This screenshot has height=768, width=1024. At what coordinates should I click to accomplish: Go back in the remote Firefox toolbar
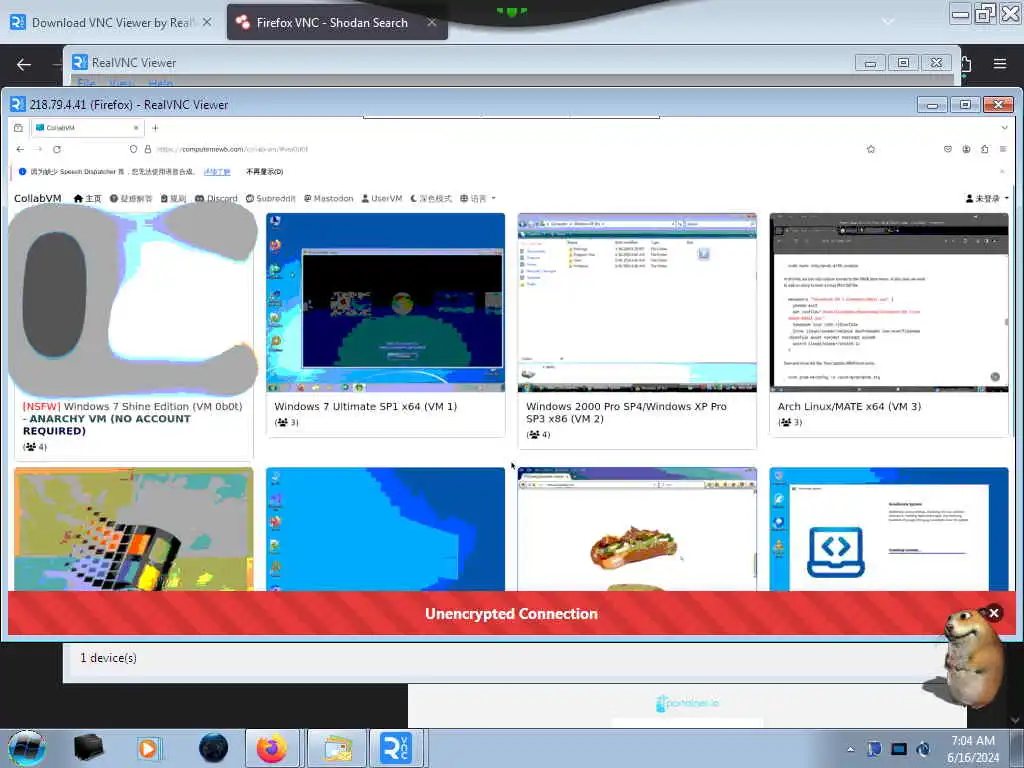point(20,150)
